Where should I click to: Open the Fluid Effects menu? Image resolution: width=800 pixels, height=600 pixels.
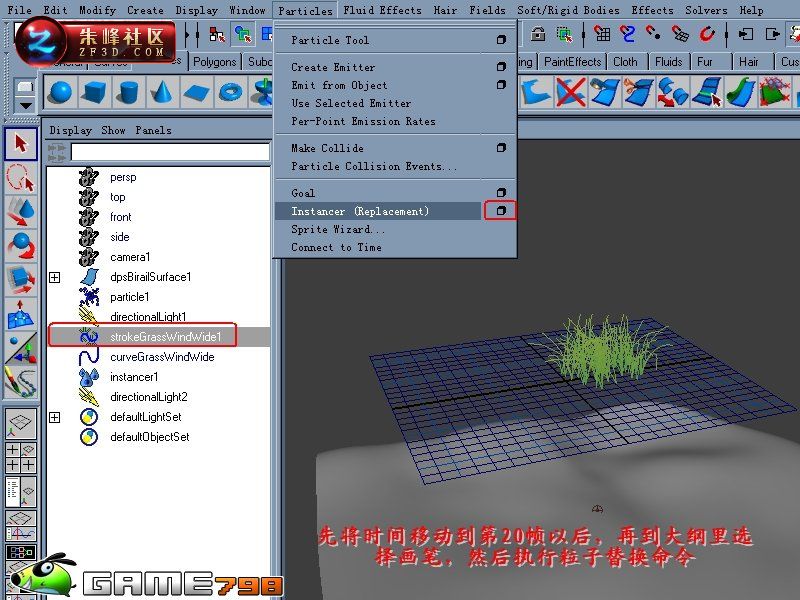click(x=382, y=10)
